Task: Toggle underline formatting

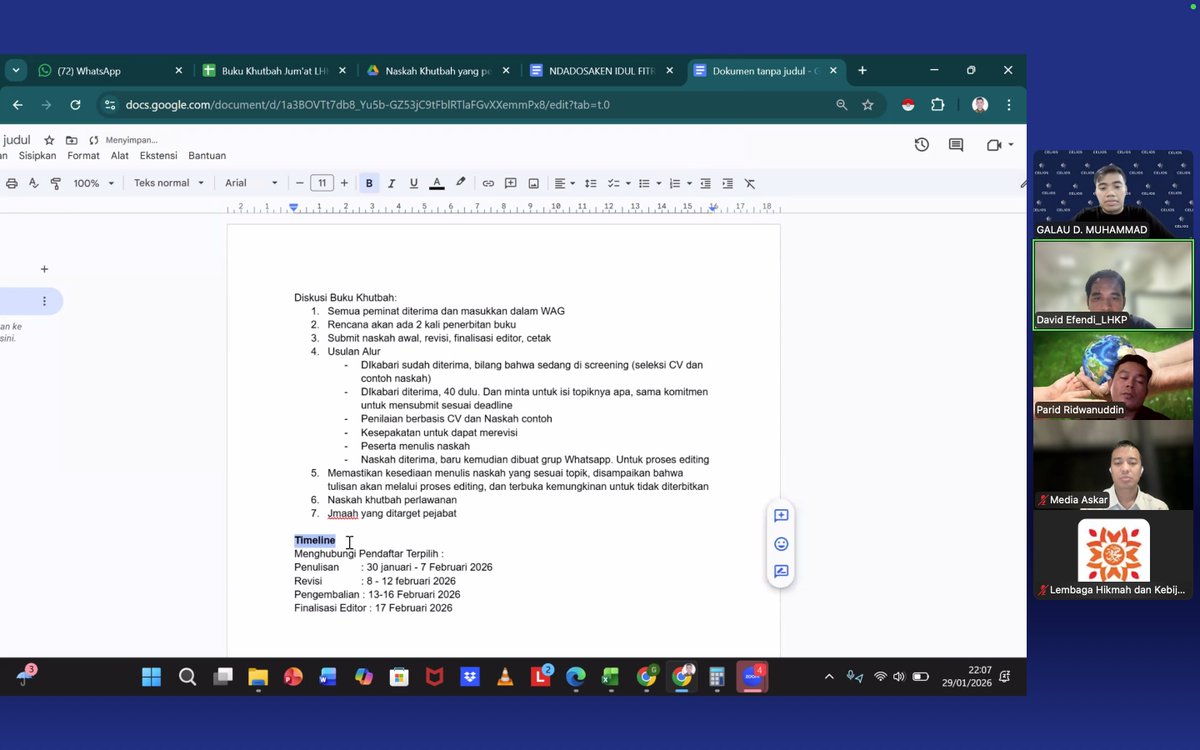Action: coord(413,183)
